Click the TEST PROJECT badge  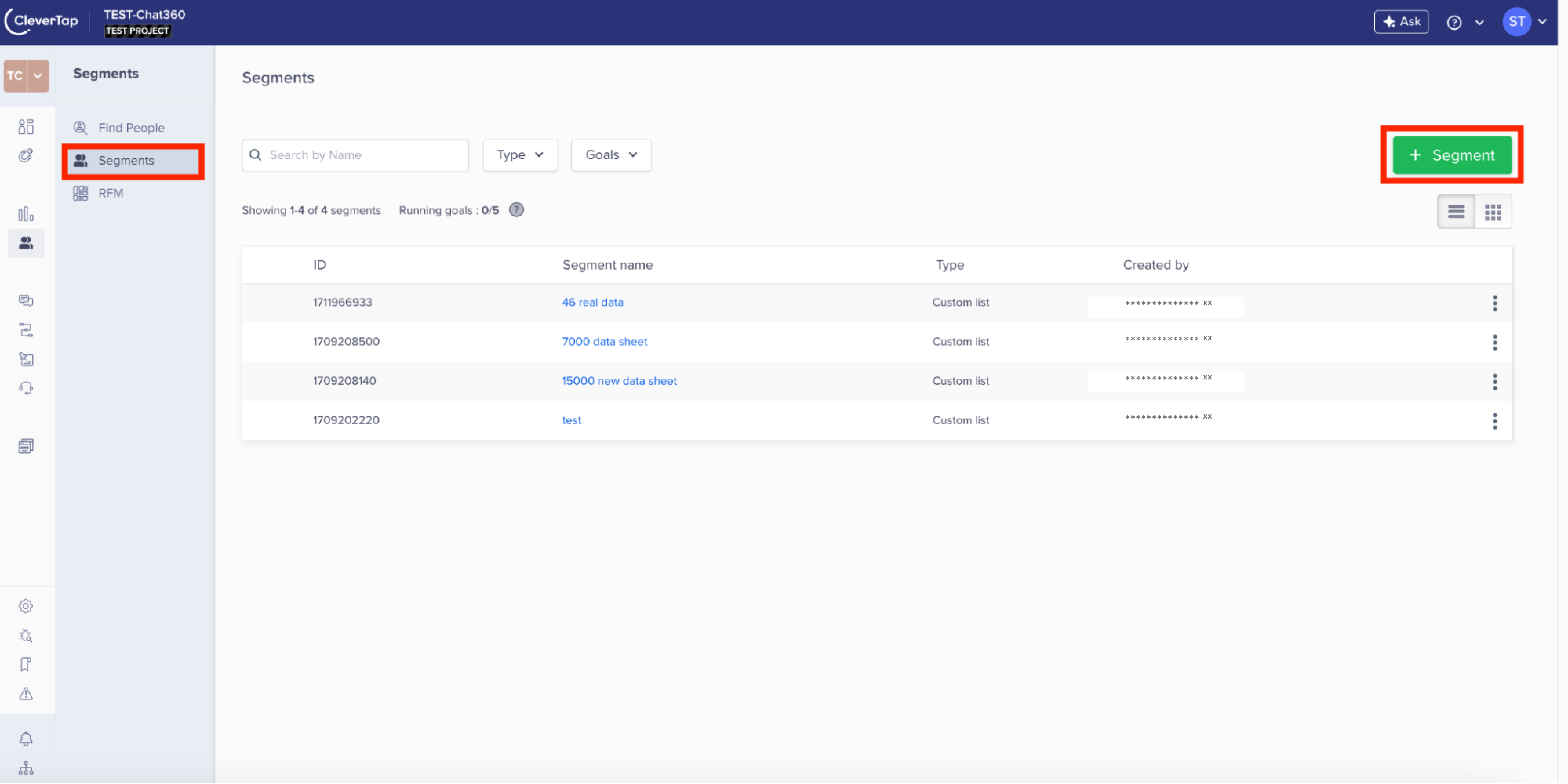tap(138, 31)
